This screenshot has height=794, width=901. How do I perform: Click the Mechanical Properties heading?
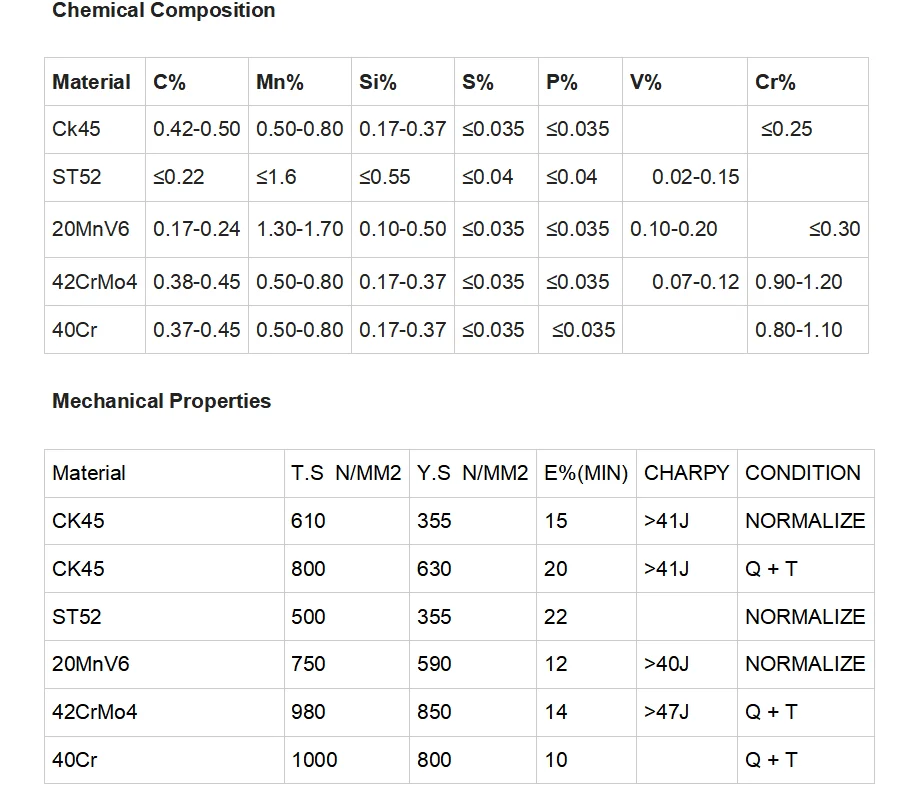point(161,401)
